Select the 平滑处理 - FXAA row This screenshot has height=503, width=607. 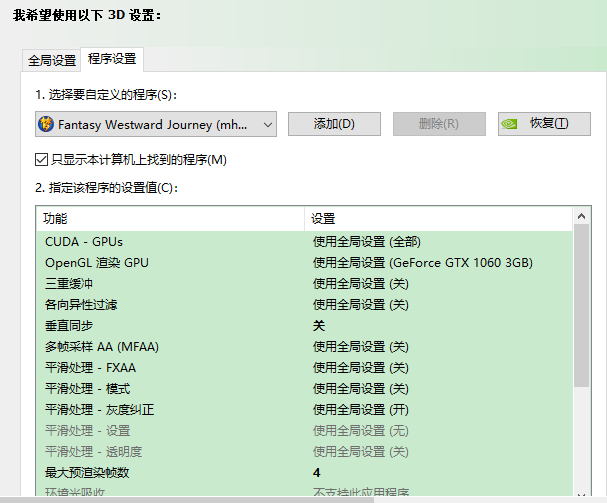[x=304, y=367]
